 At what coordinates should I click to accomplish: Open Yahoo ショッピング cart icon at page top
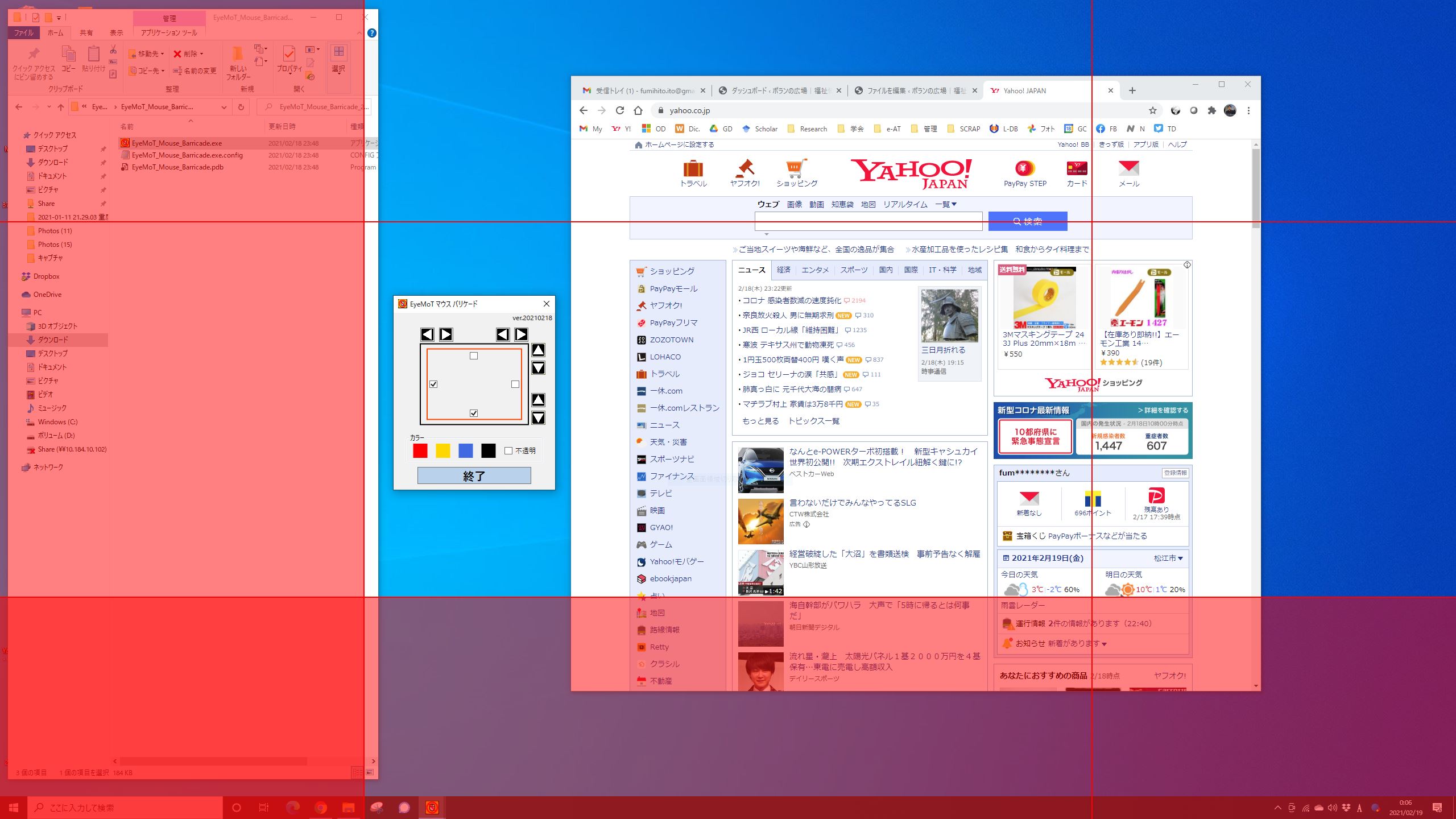(x=796, y=169)
